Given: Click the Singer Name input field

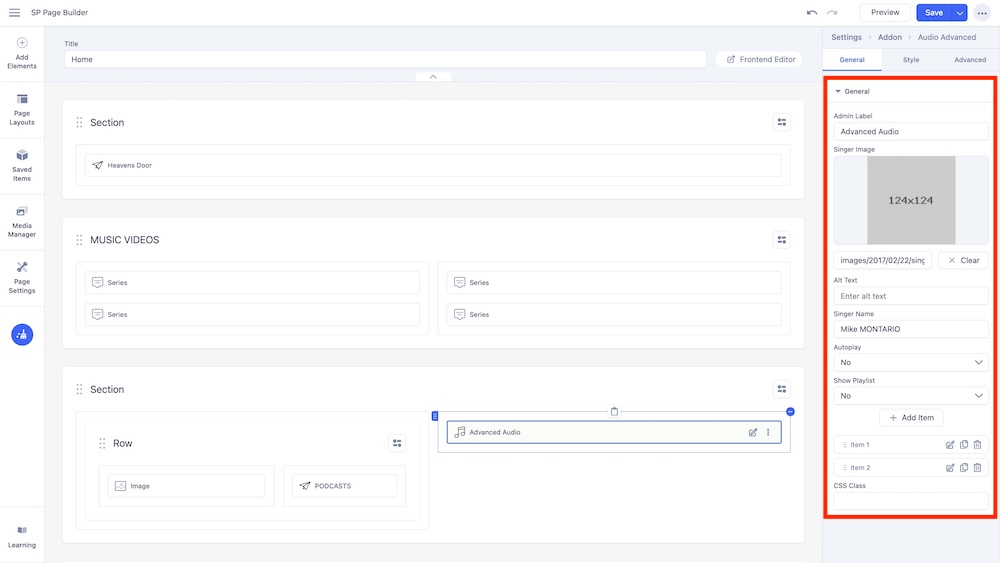Looking at the screenshot, I should (910, 329).
